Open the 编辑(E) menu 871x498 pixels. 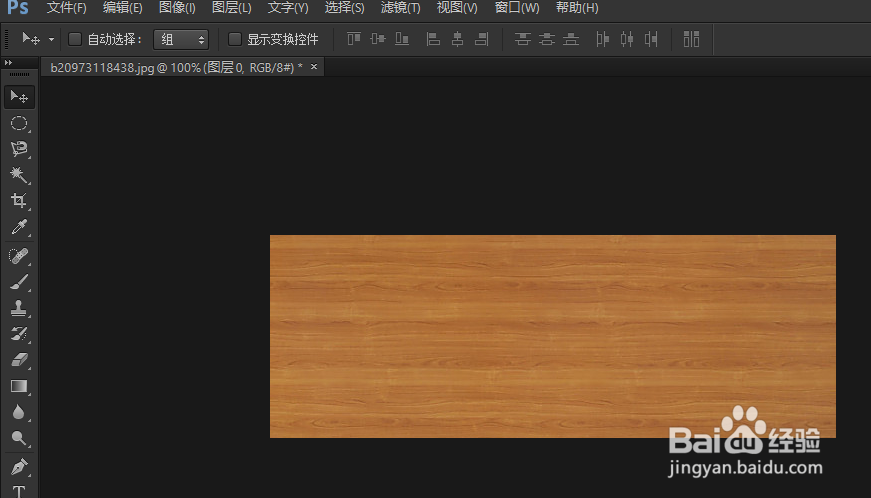point(123,8)
